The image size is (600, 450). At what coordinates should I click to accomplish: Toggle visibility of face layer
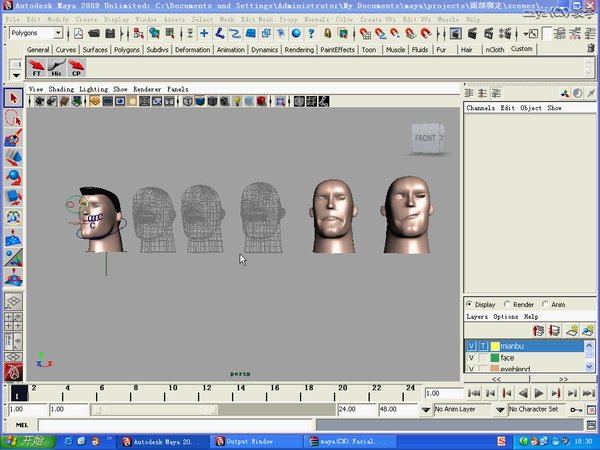point(471,358)
